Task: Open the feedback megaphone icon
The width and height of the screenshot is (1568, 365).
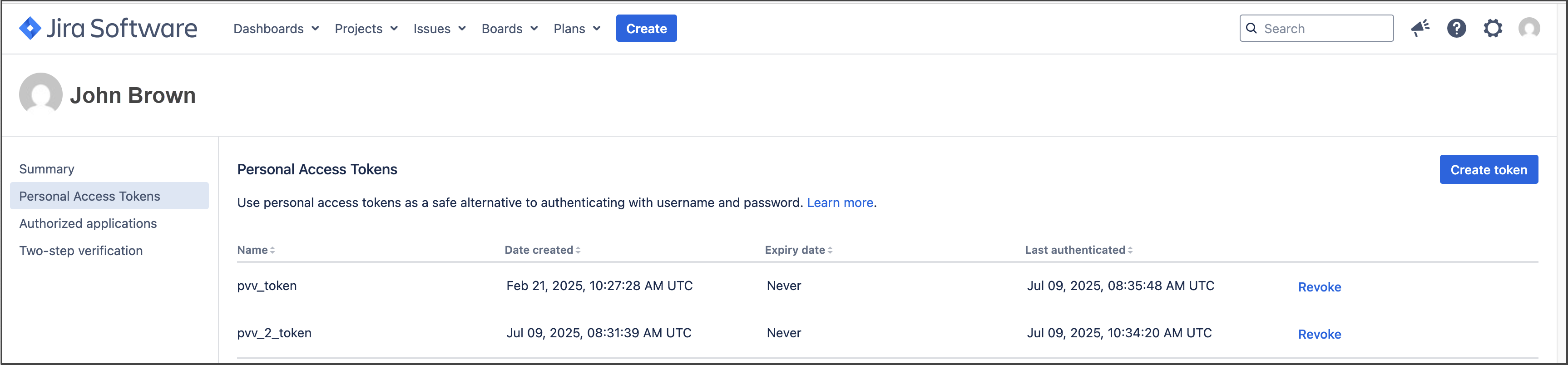Action: click(x=1420, y=29)
